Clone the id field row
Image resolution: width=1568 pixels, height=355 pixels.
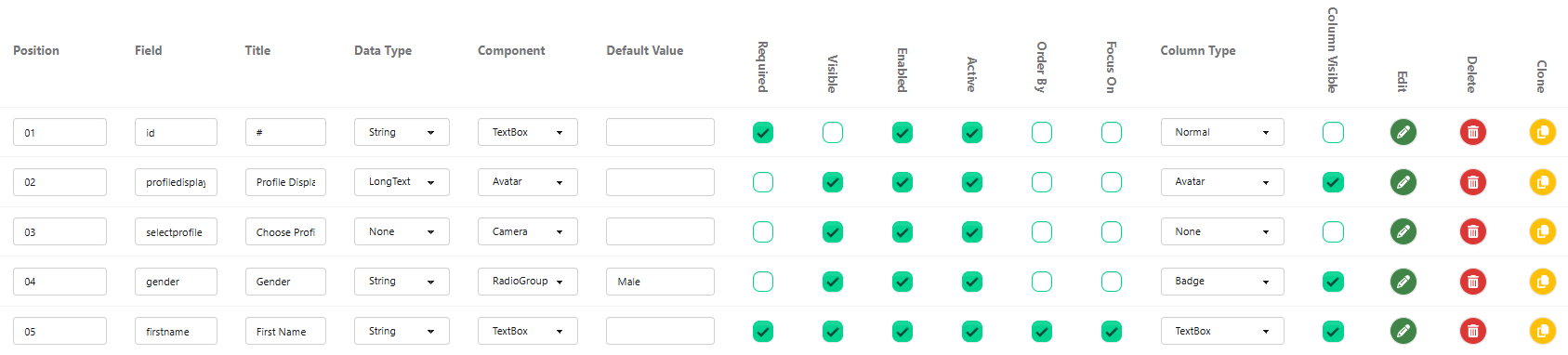[1542, 132]
